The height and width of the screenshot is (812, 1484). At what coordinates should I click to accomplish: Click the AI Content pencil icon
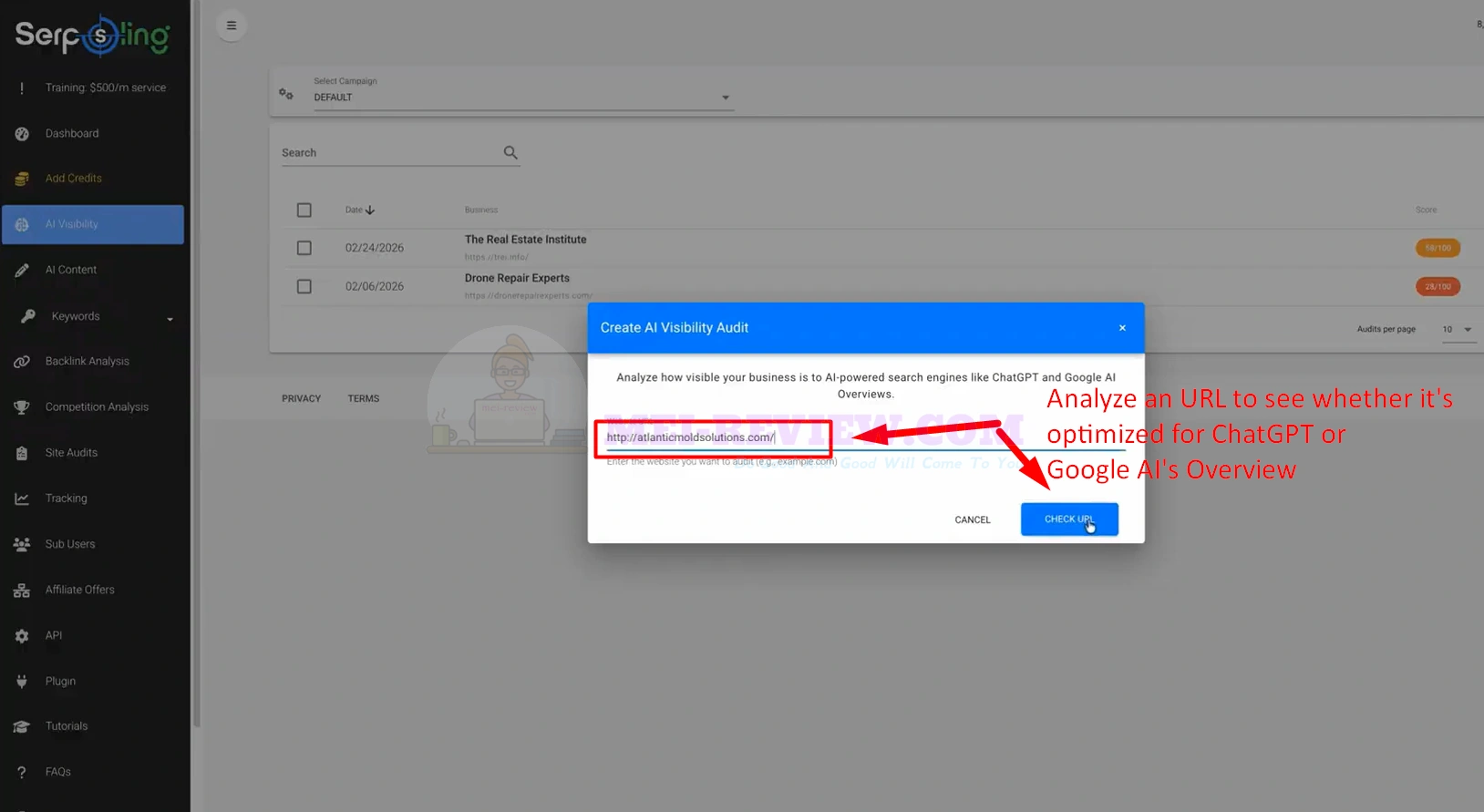22,270
